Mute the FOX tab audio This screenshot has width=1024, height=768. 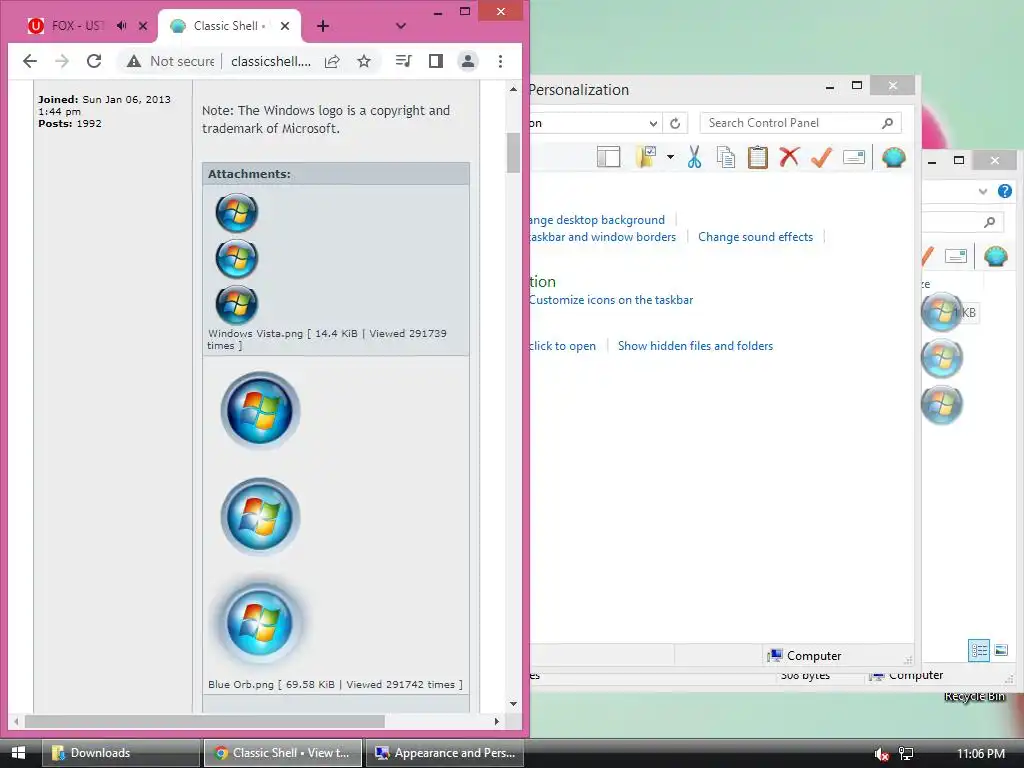click(x=121, y=26)
